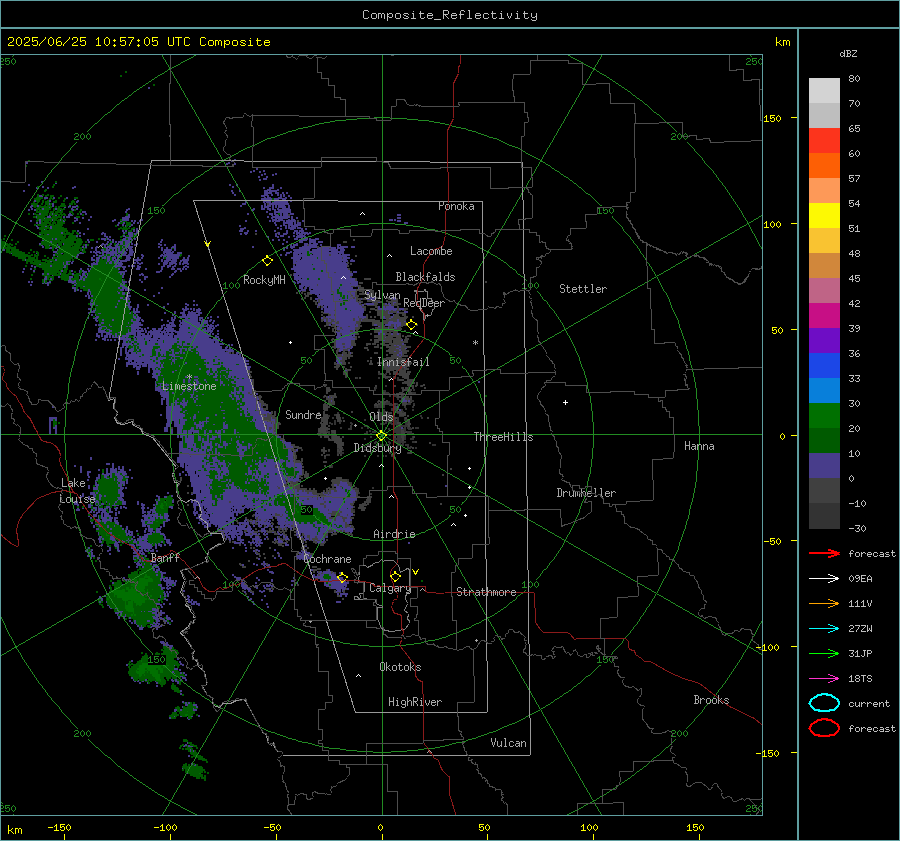
Task: Click the Ponoka label
Action: pyautogui.click(x=456, y=206)
